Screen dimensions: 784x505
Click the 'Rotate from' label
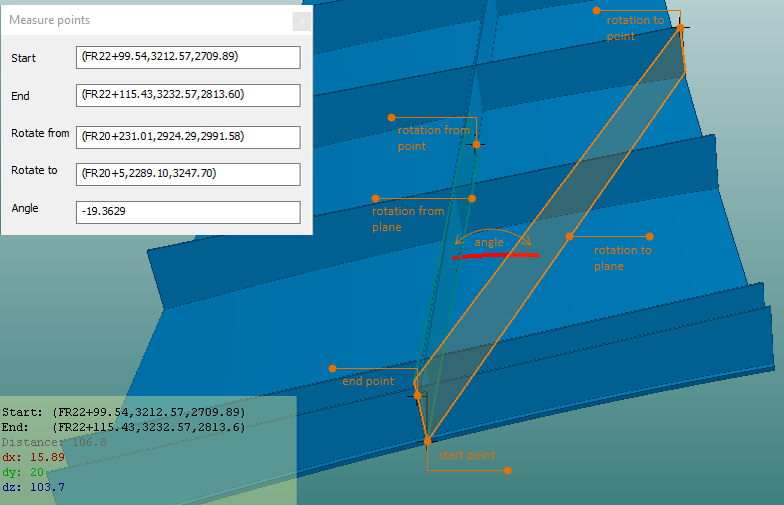[x=40, y=133]
